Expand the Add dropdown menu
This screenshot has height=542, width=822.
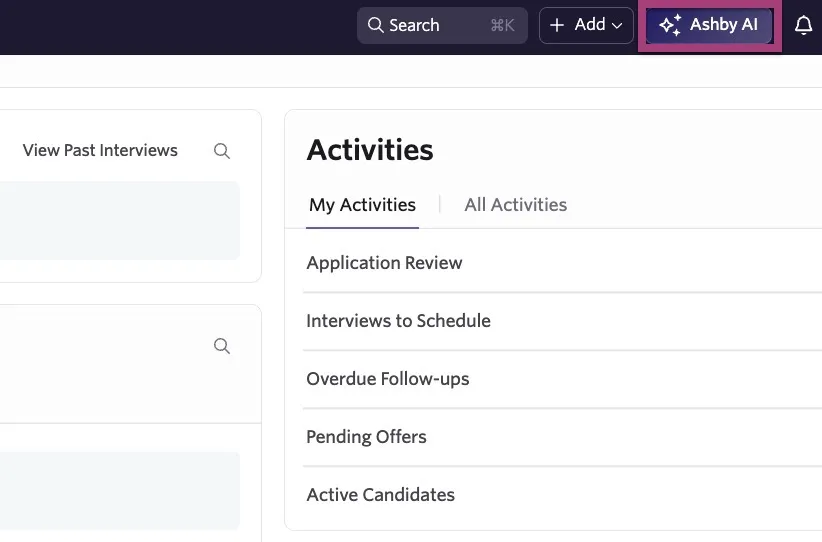click(x=586, y=25)
